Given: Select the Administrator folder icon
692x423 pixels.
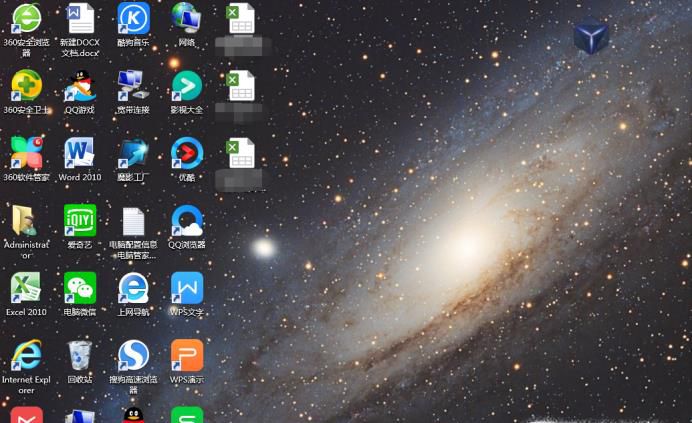Looking at the screenshot, I should pos(26,220).
